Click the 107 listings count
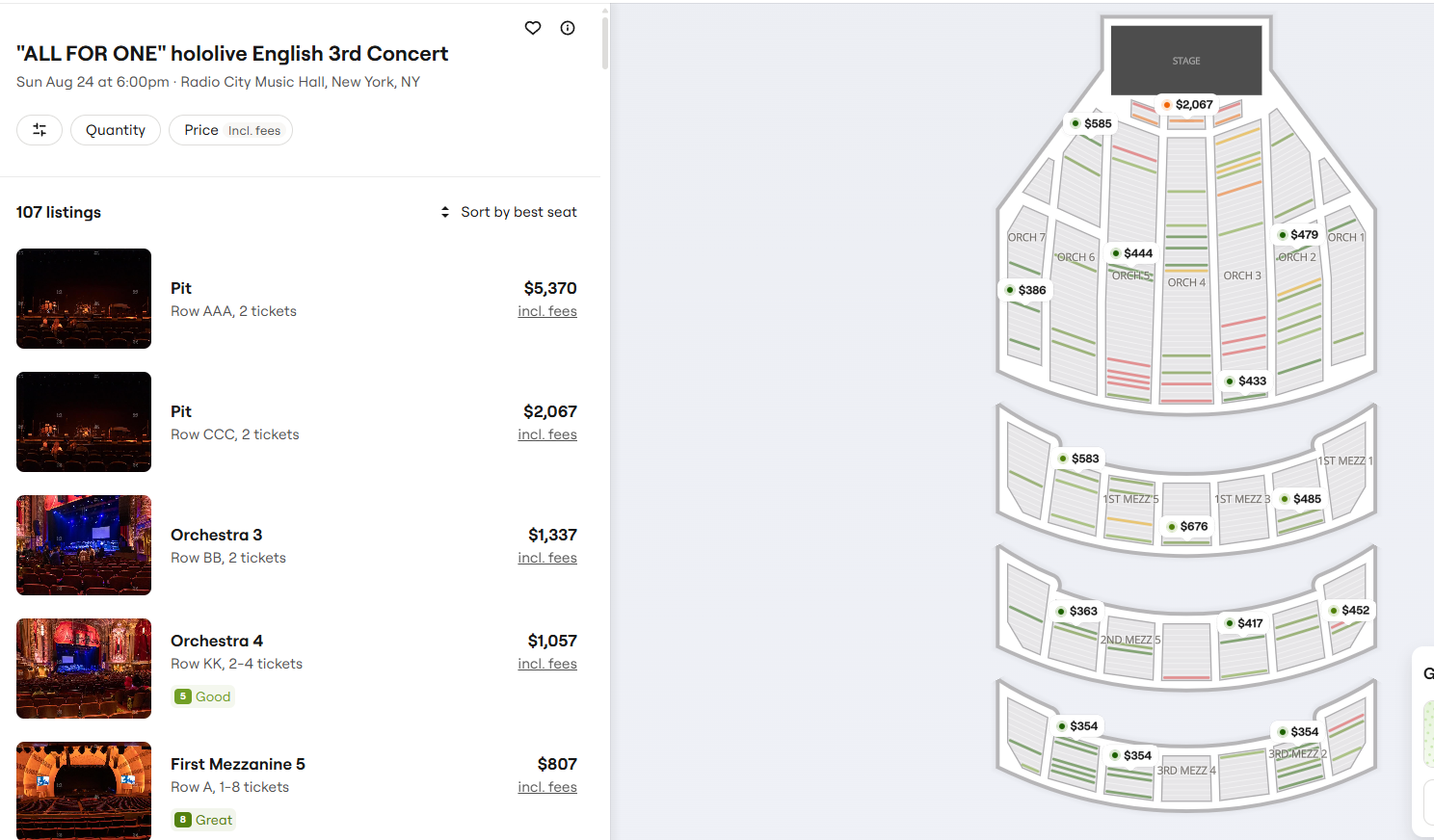Image resolution: width=1434 pixels, height=840 pixels. coord(59,212)
